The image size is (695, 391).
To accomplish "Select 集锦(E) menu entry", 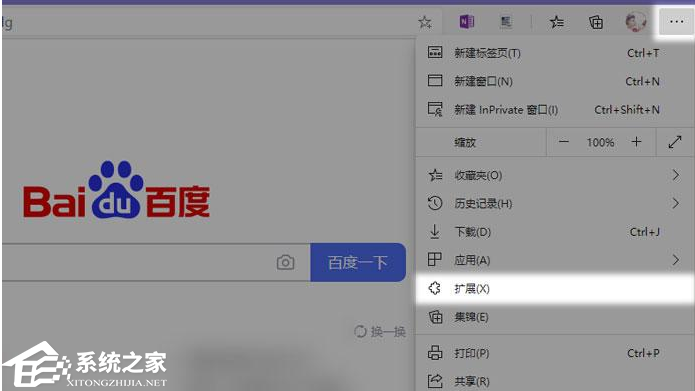I will click(555, 317).
